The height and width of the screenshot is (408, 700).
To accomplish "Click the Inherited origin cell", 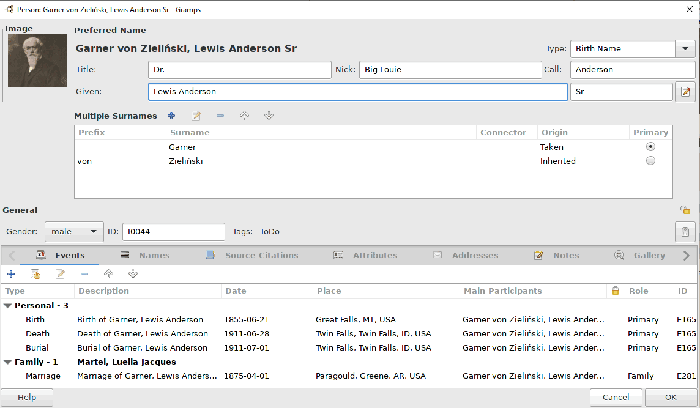I will (558, 161).
